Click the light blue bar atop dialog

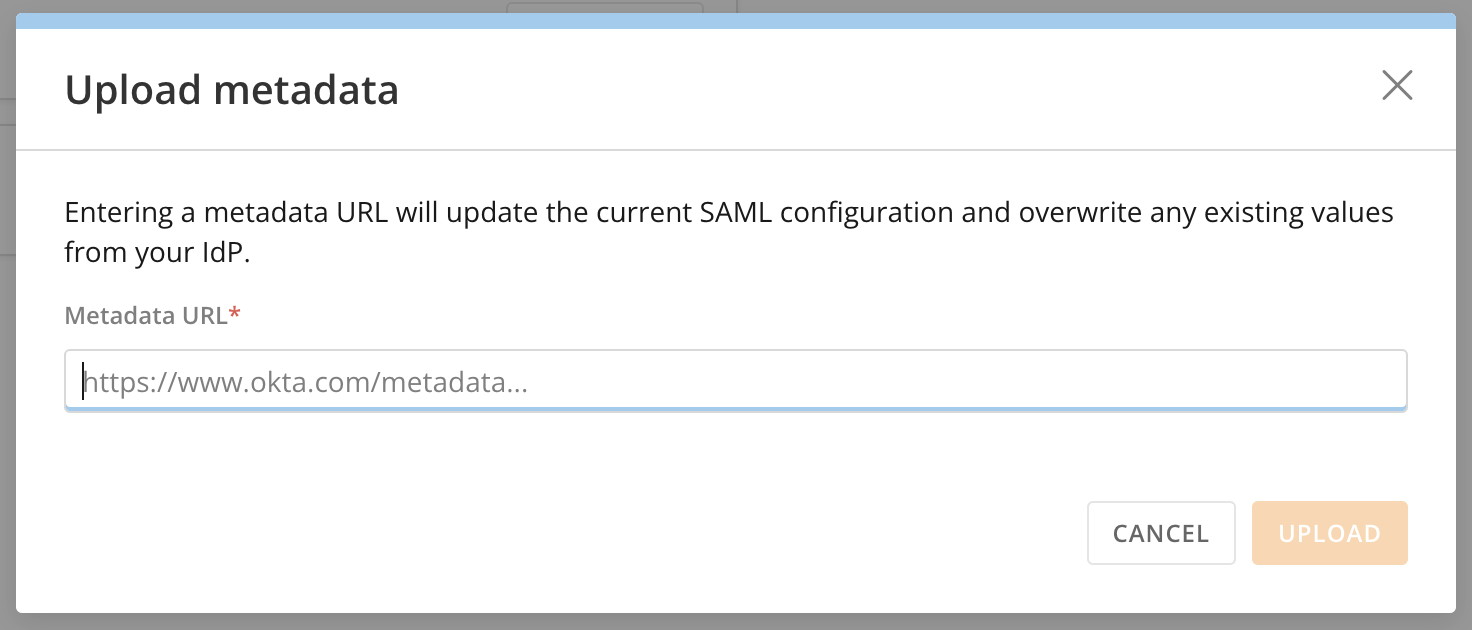pyautogui.click(x=735, y=21)
